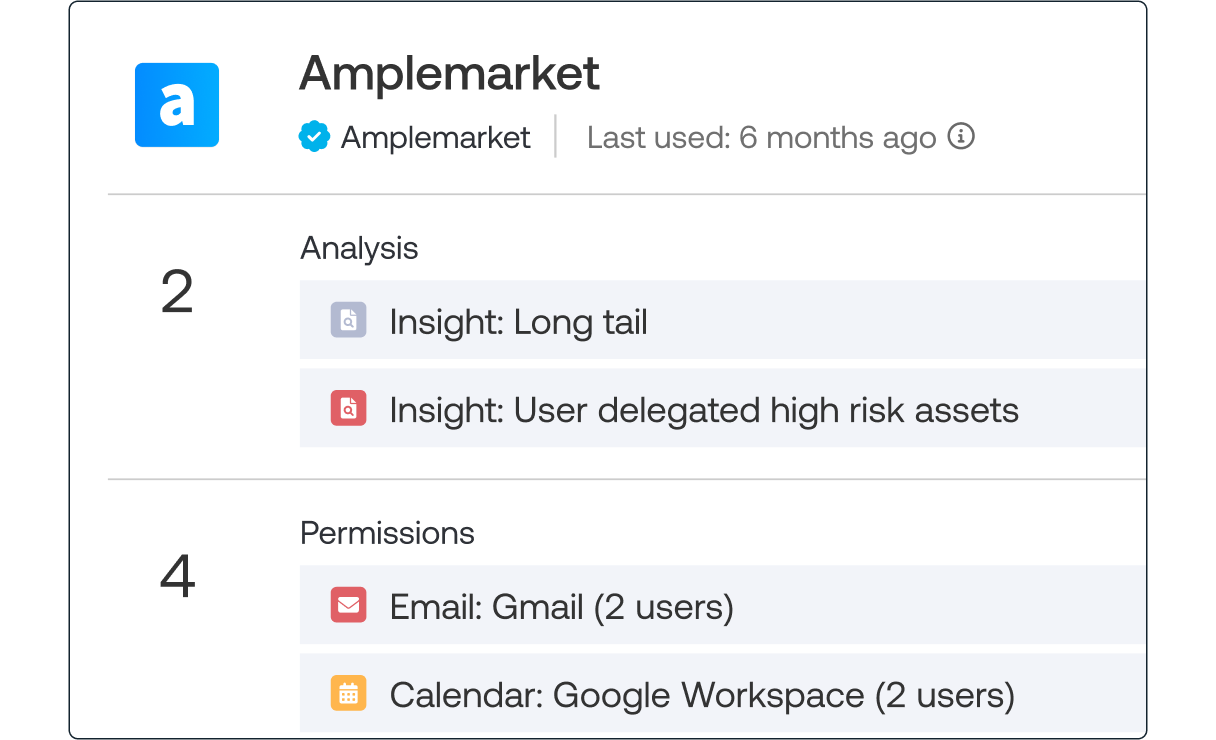Click the blue Amplemarket app logo

coord(177,105)
